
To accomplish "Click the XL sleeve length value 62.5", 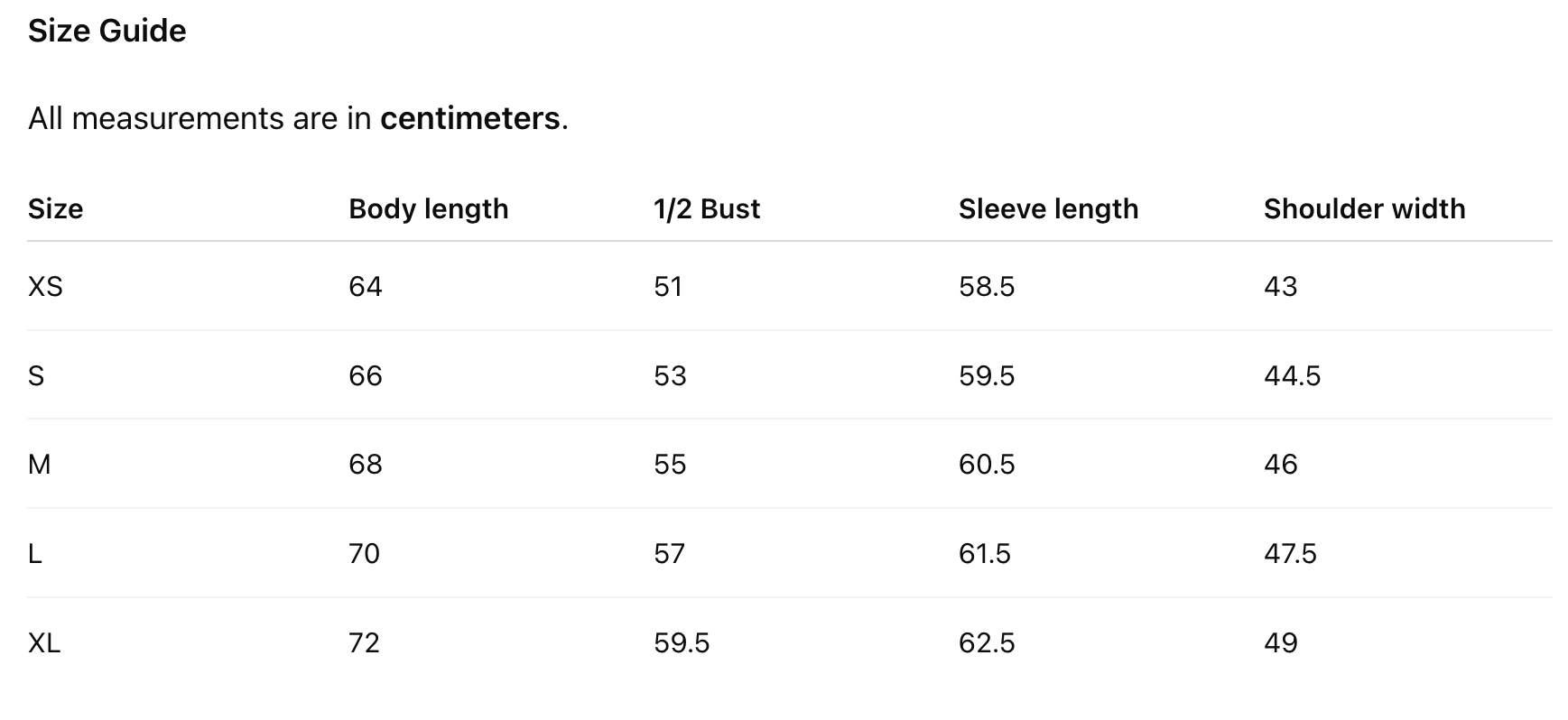I will (986, 642).
